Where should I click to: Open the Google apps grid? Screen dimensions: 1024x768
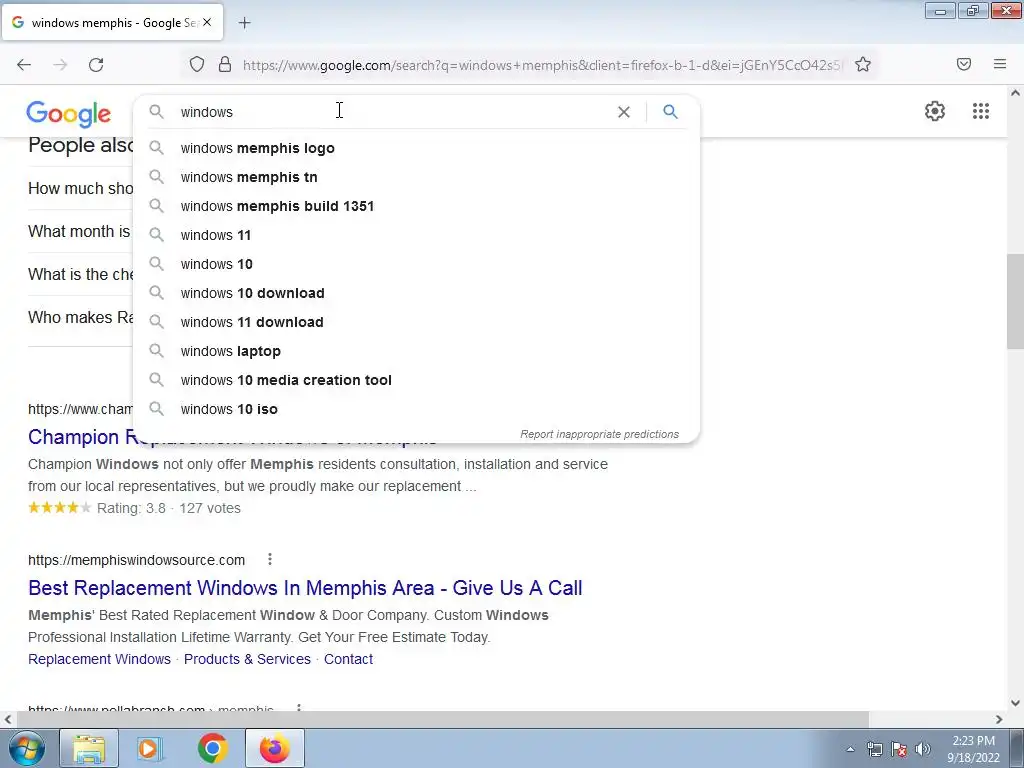coord(981,111)
